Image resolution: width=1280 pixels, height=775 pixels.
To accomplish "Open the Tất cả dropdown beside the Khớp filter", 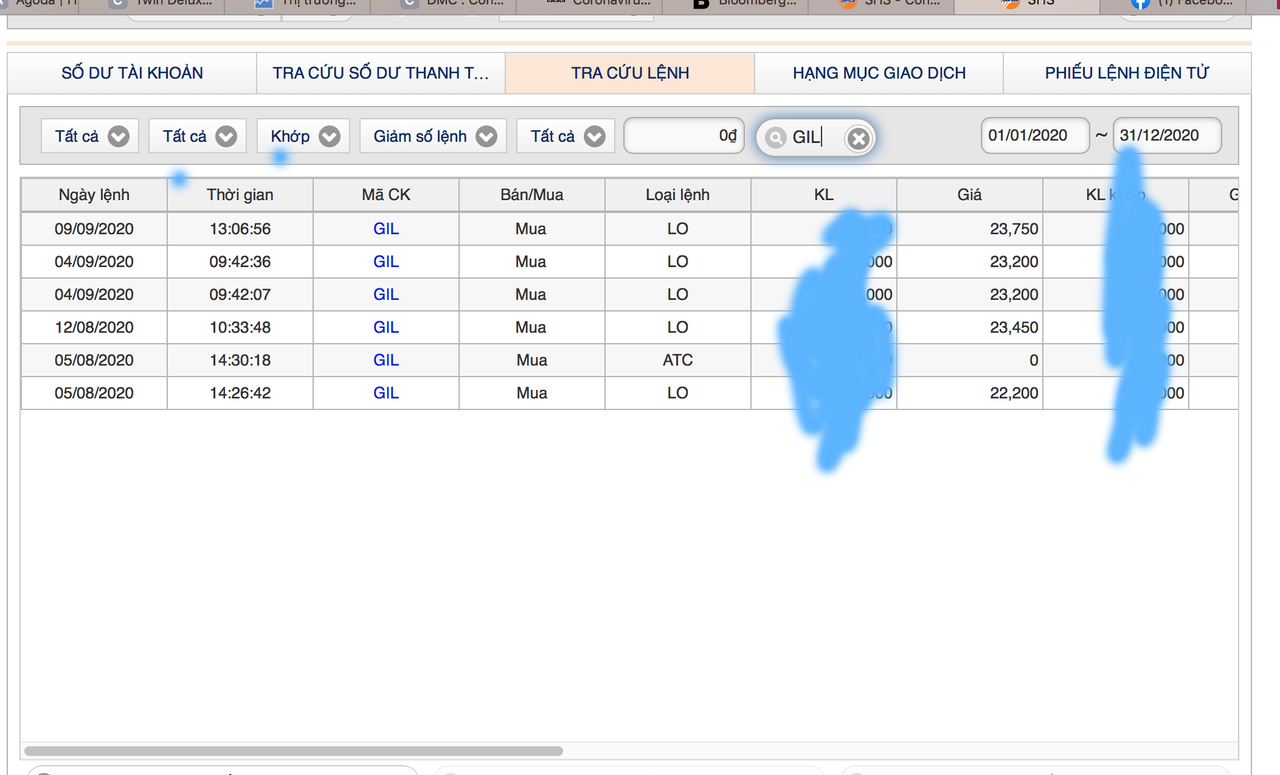I will pos(198,136).
